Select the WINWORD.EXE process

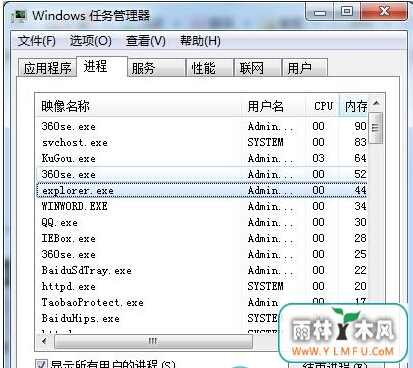click(x=202, y=206)
